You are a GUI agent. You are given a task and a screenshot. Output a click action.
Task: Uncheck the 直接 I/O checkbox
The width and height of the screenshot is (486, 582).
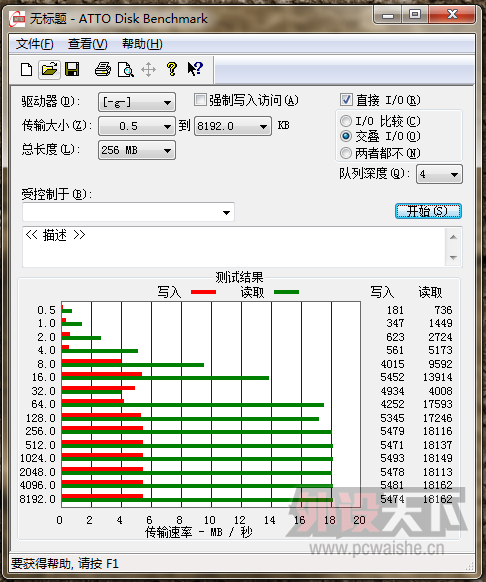[346, 100]
